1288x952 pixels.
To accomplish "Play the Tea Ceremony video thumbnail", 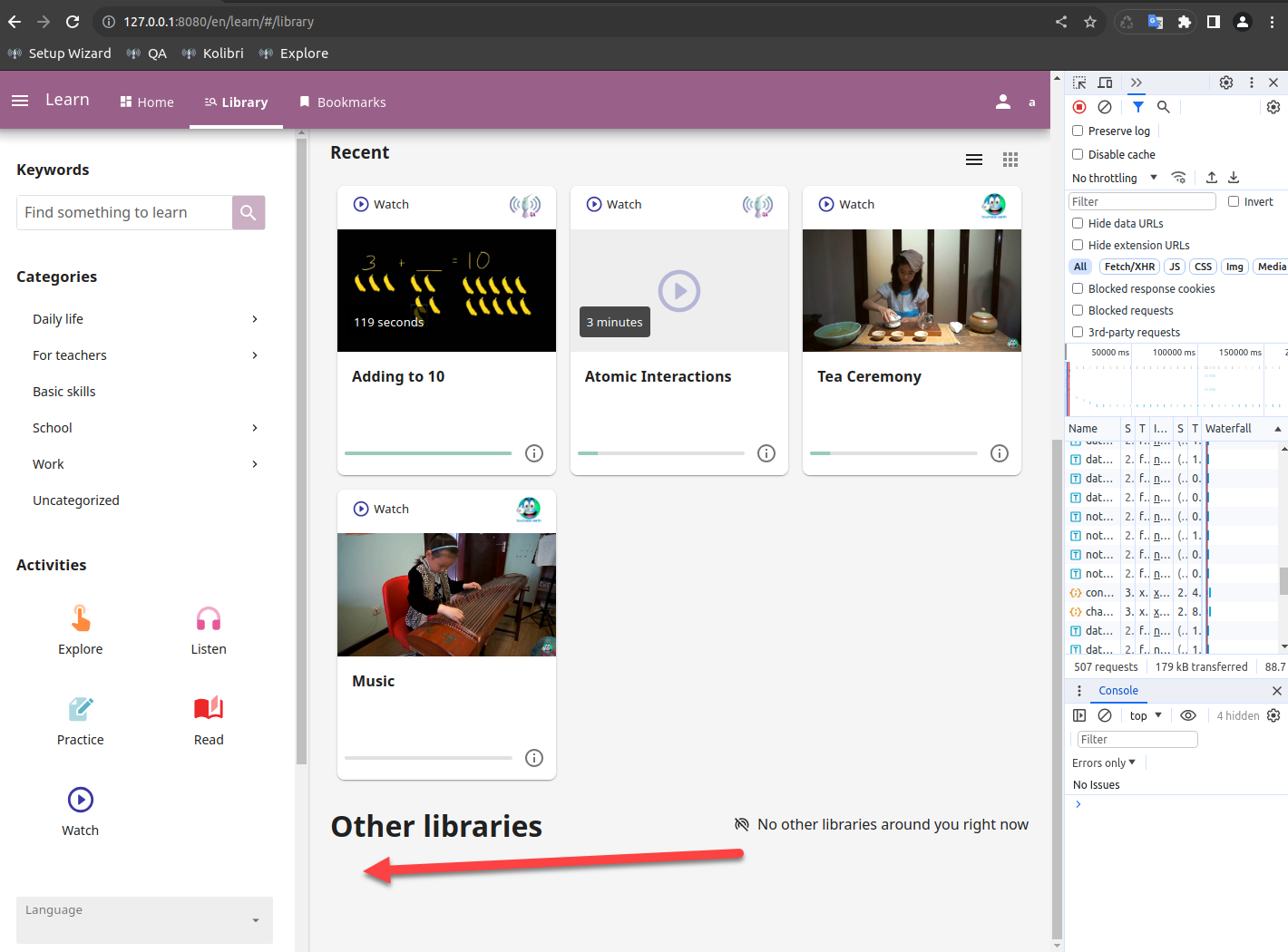I will (911, 290).
